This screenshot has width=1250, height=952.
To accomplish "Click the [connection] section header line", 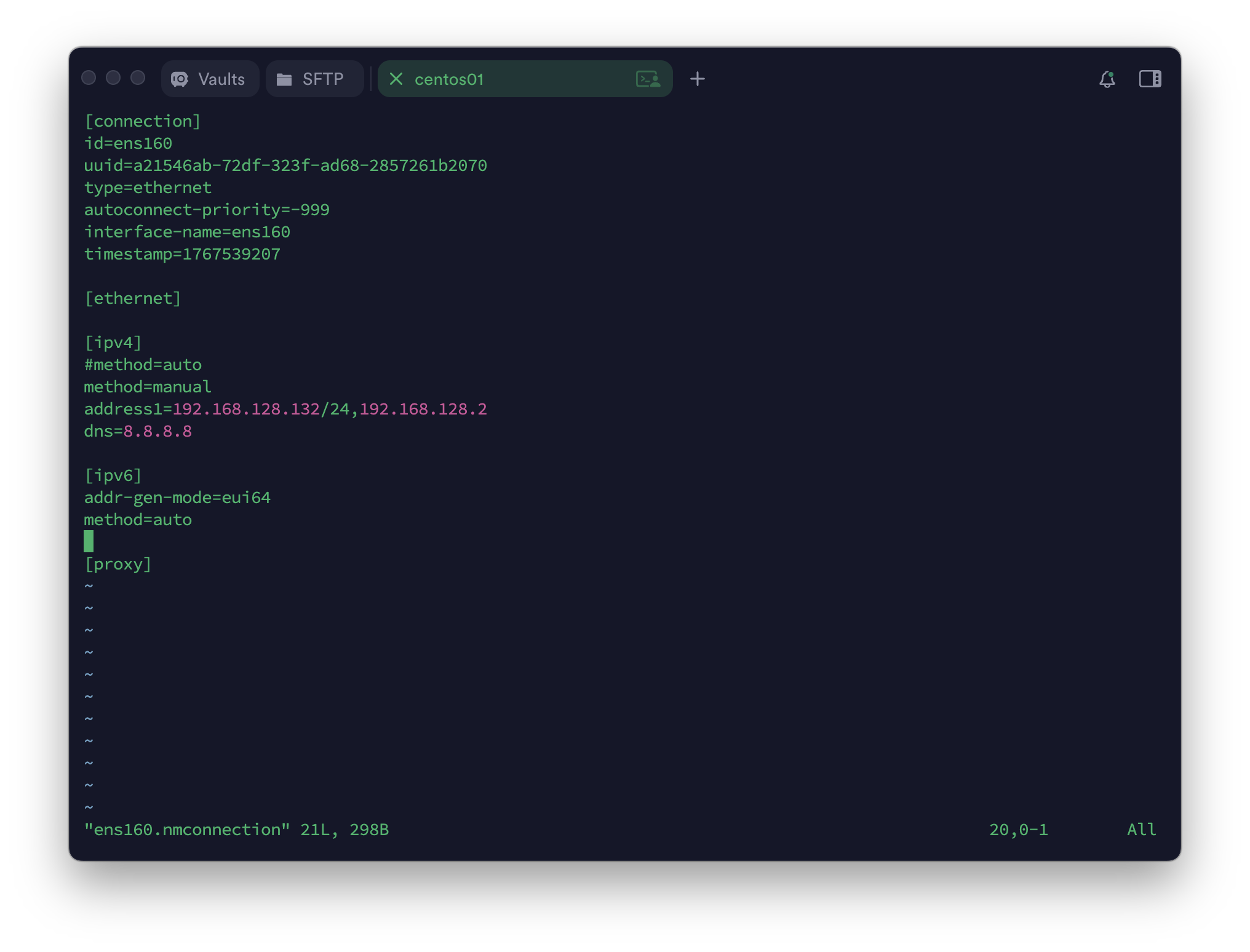I will point(142,121).
